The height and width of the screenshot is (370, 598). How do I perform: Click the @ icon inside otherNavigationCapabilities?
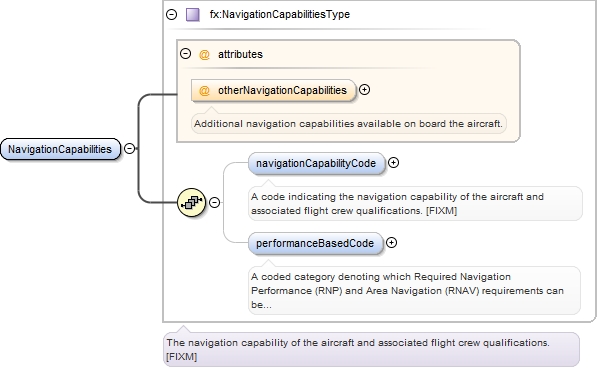coord(204,91)
